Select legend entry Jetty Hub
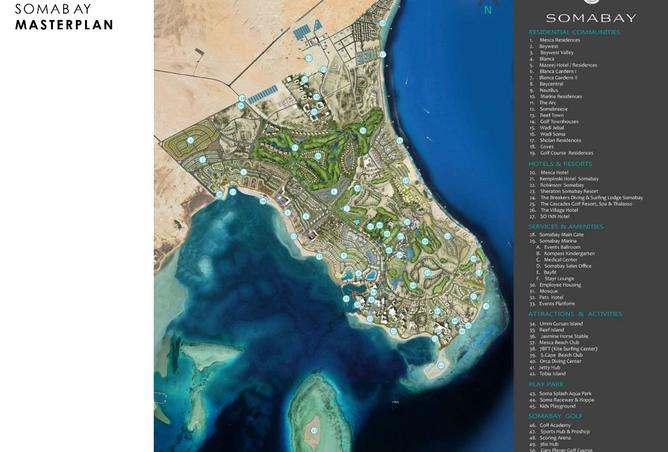The height and width of the screenshot is (452, 668). (545, 367)
